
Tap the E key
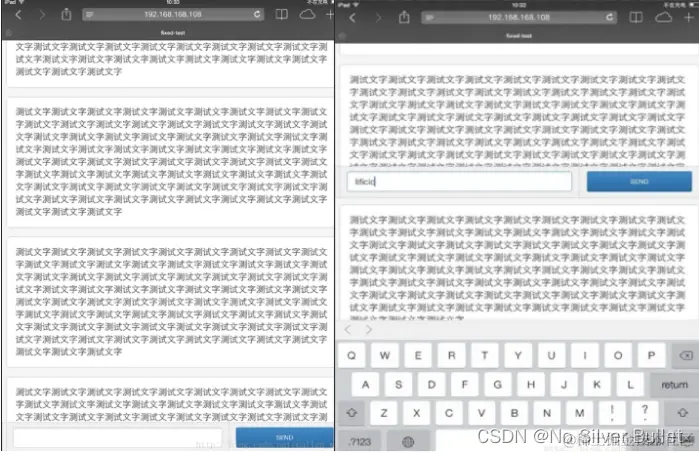418,355
